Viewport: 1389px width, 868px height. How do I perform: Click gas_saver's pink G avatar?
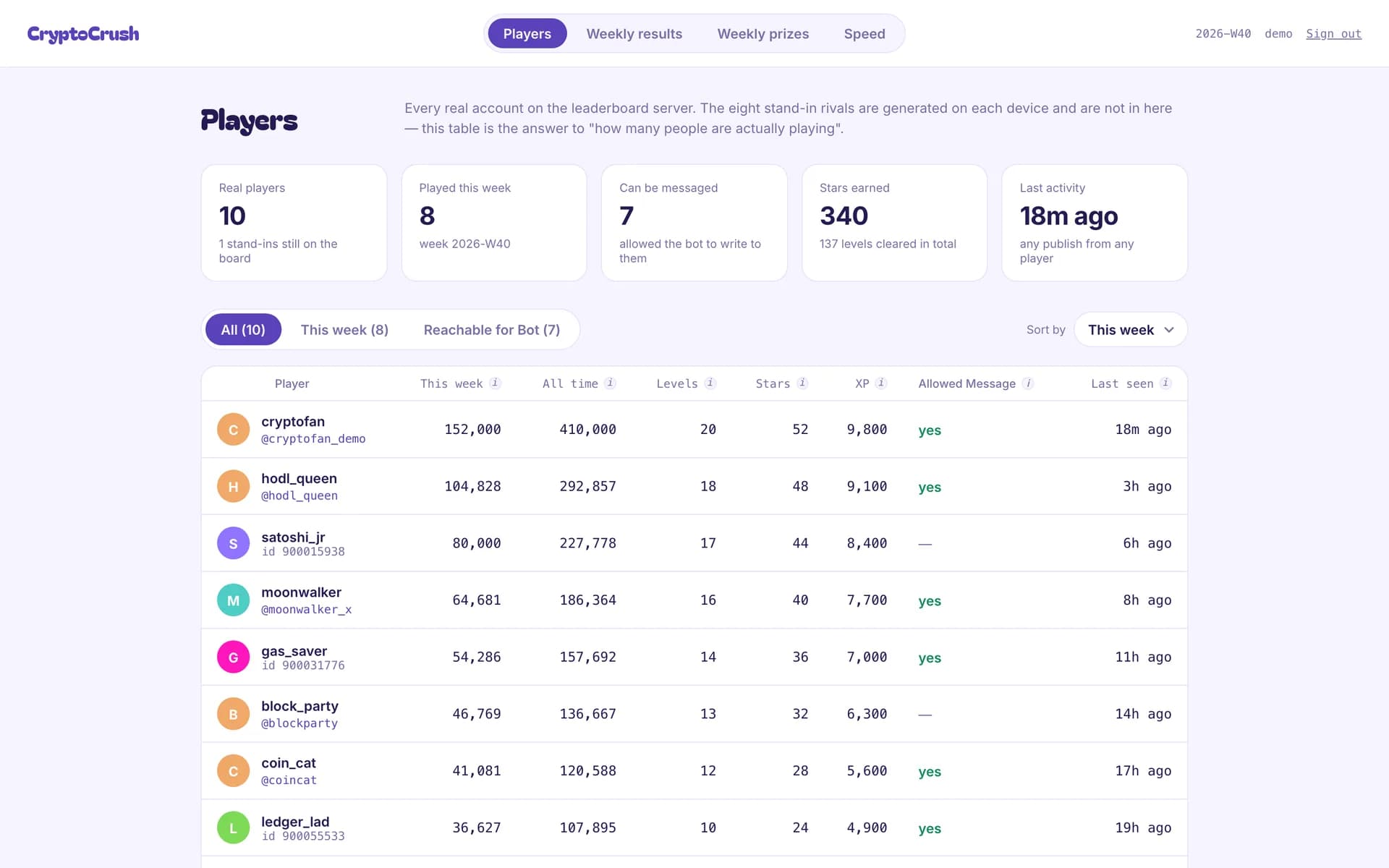[x=233, y=657]
